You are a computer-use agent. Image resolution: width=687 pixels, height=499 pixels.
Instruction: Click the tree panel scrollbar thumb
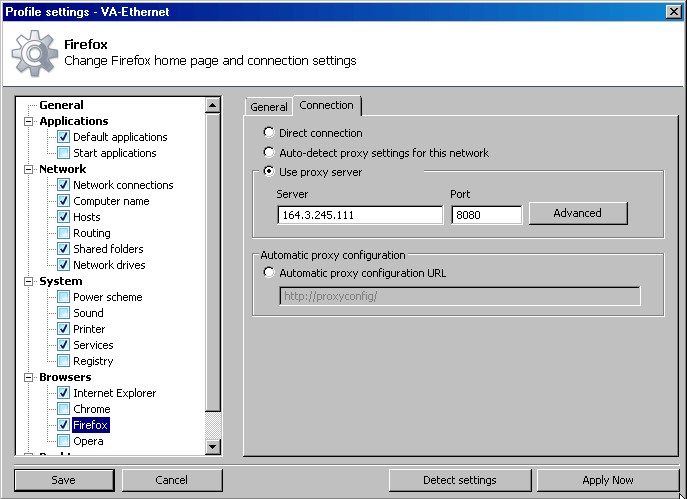pos(212,262)
